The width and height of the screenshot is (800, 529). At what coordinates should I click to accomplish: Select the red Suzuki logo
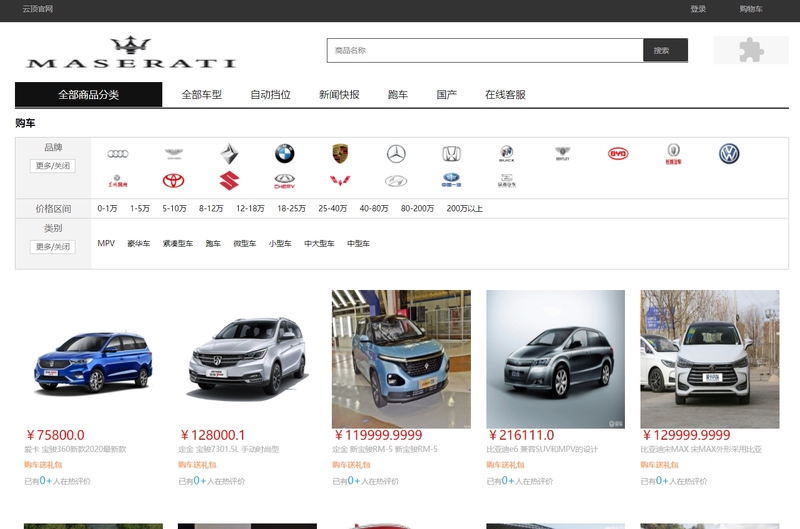pyautogui.click(x=229, y=181)
